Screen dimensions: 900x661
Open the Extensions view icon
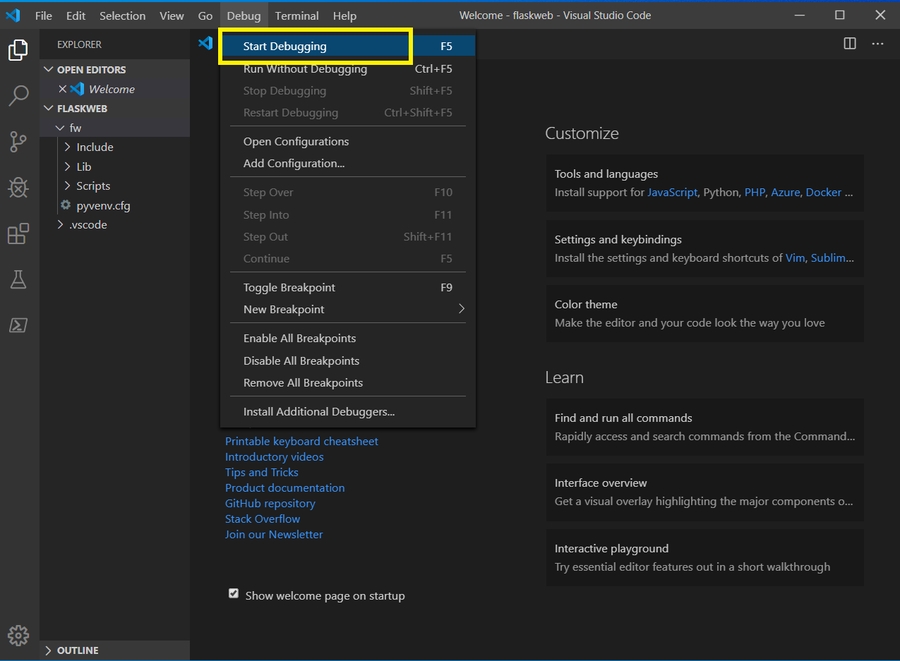point(18,234)
